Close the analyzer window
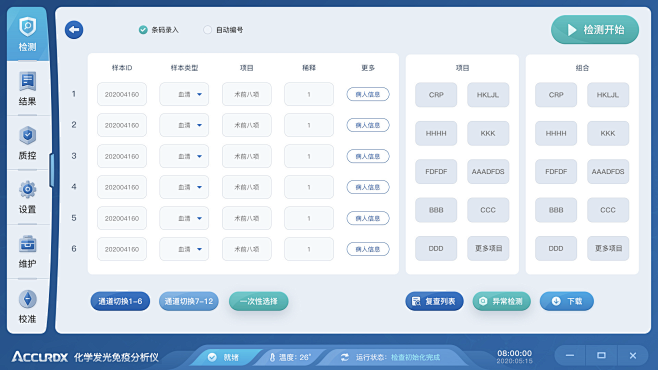 coord(633,356)
